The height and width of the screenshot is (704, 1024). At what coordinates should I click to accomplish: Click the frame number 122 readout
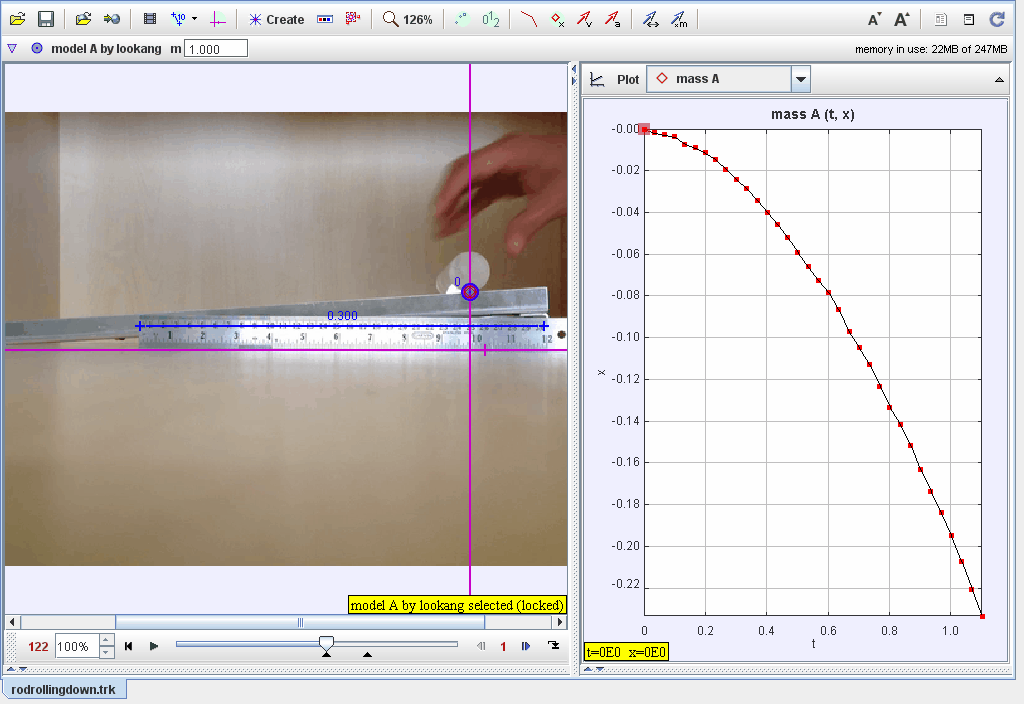tap(38, 647)
